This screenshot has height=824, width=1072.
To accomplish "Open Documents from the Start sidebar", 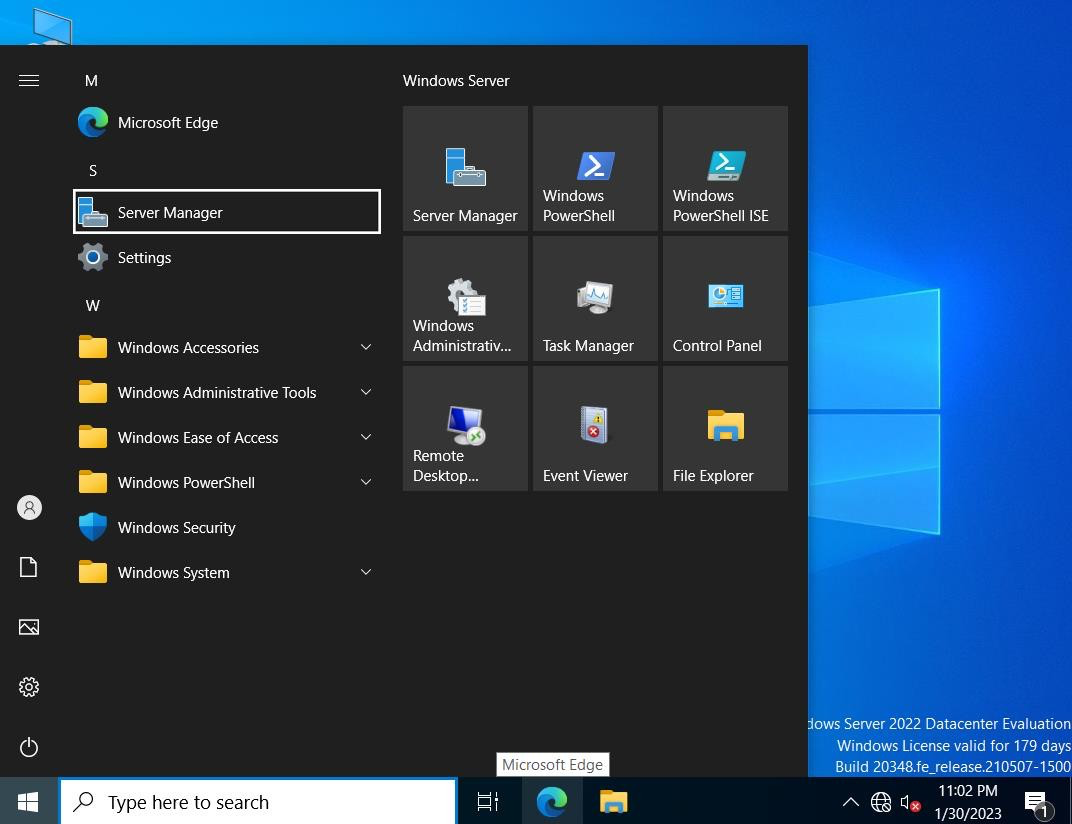I will [29, 567].
